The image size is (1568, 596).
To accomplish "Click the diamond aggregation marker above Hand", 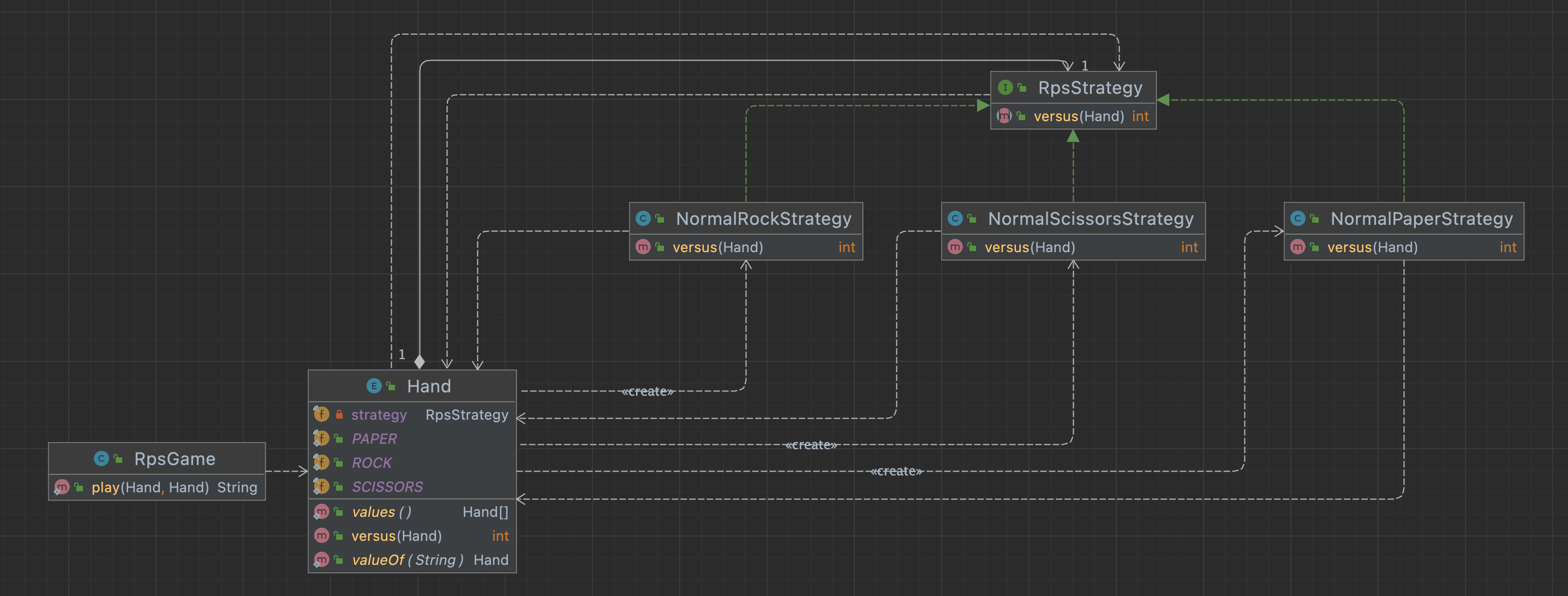I will [420, 362].
